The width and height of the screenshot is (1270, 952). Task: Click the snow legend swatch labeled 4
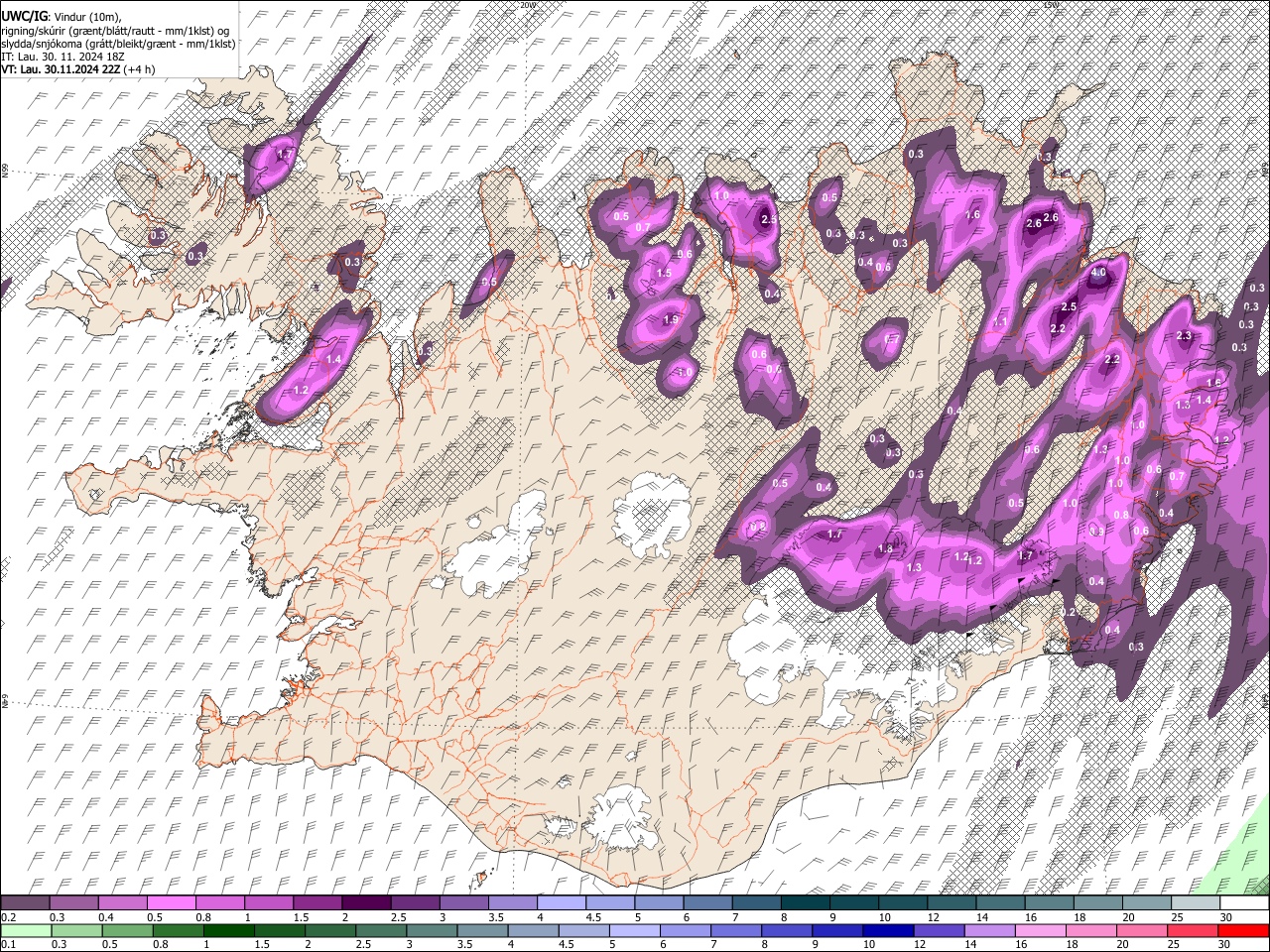pos(562,903)
